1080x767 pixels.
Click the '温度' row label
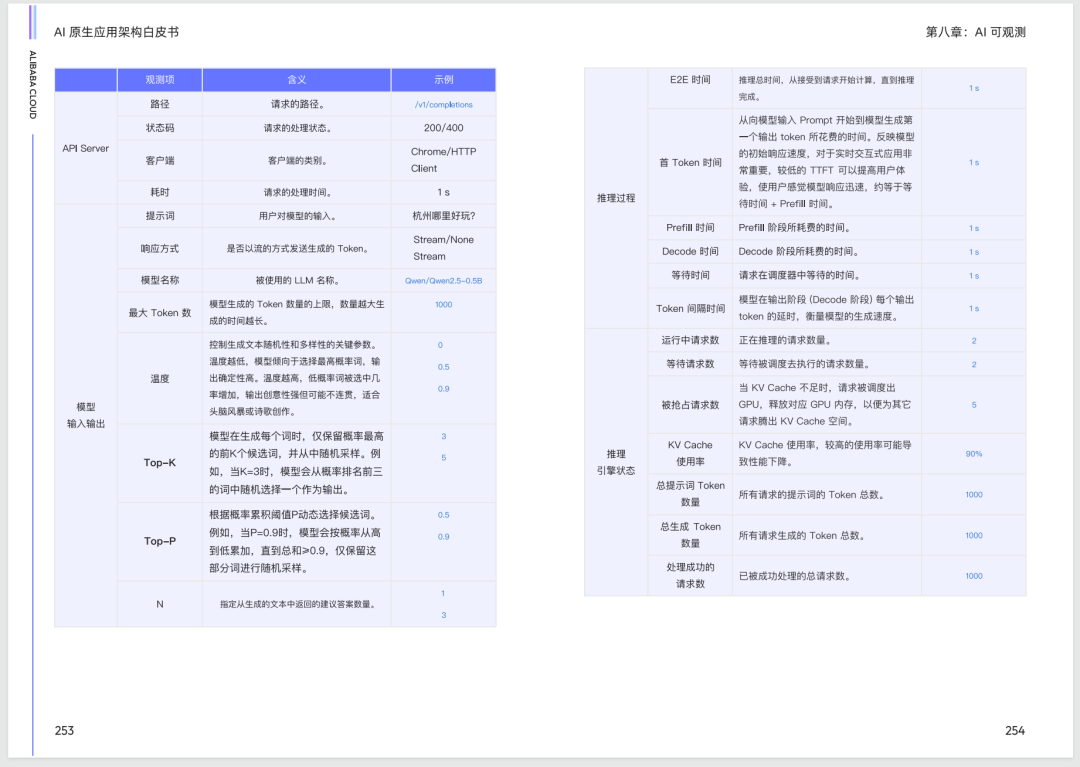160,379
